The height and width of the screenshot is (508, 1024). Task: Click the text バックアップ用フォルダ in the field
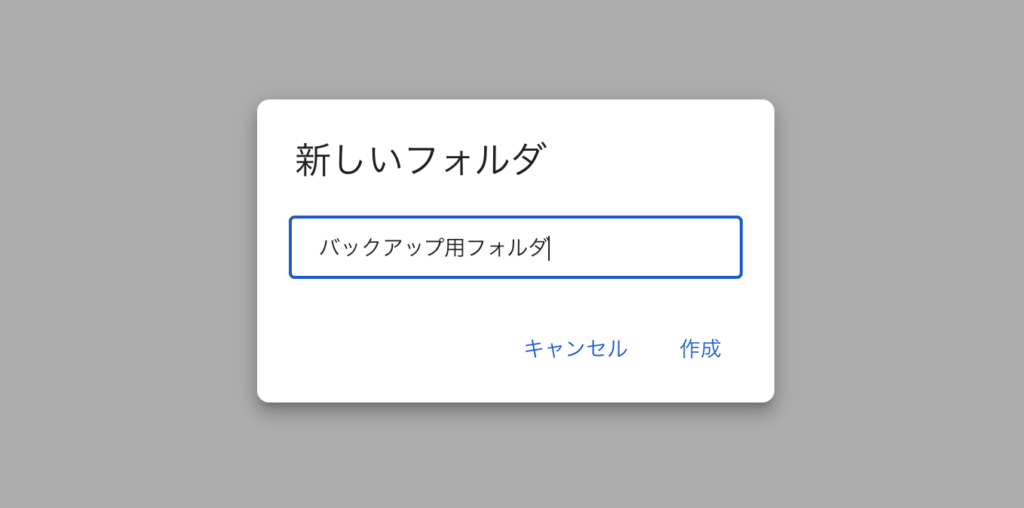[433, 247]
